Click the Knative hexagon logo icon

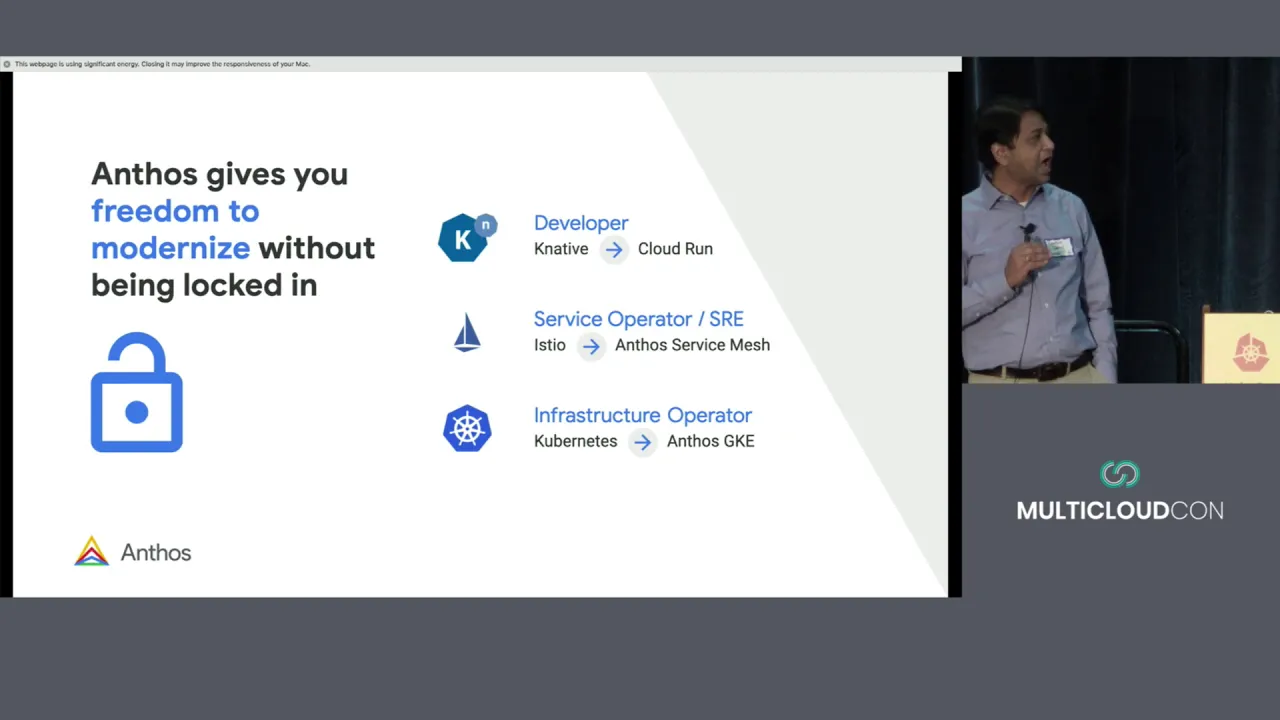tap(467, 238)
